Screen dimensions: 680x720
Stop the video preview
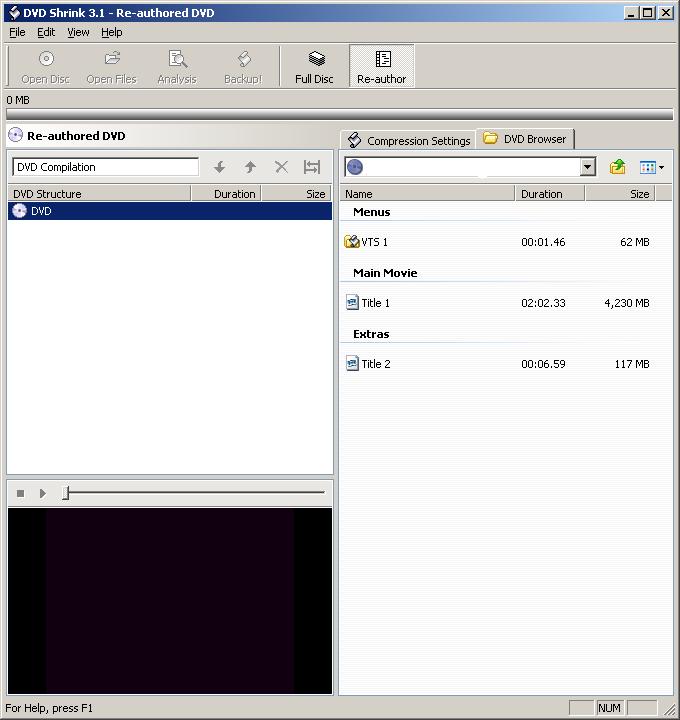(x=20, y=494)
